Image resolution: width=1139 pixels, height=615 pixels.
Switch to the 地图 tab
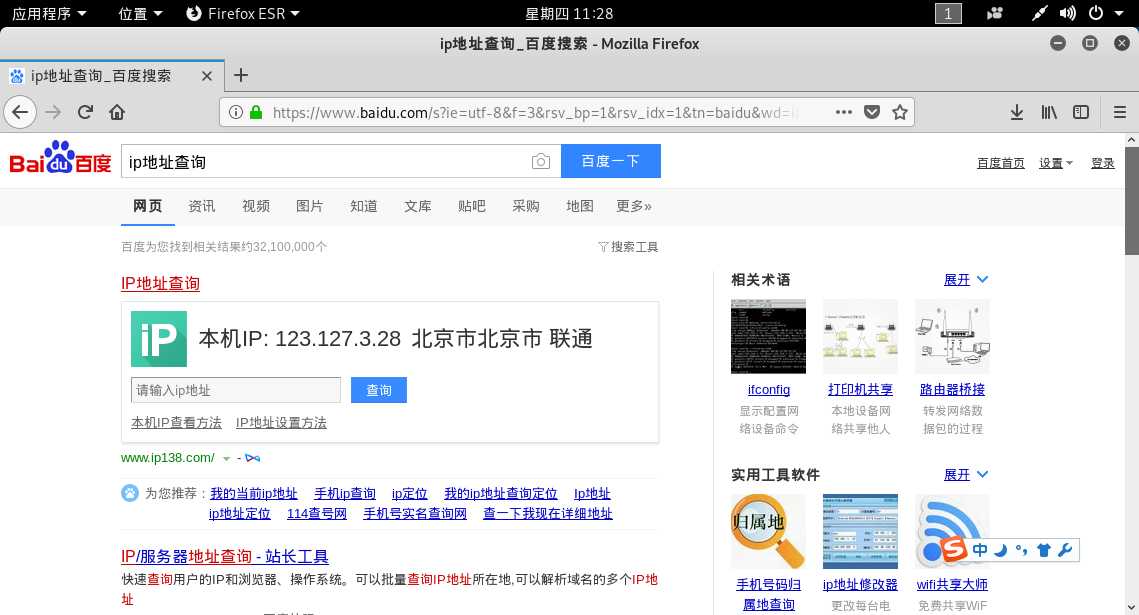click(x=580, y=206)
